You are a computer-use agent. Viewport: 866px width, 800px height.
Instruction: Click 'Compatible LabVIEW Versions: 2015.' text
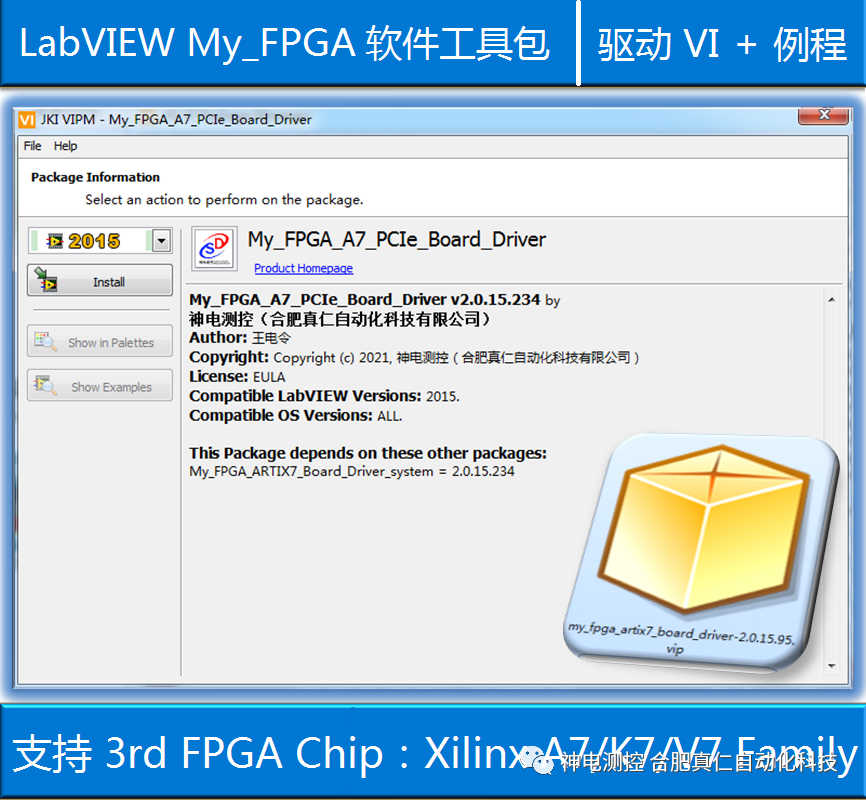click(324, 396)
